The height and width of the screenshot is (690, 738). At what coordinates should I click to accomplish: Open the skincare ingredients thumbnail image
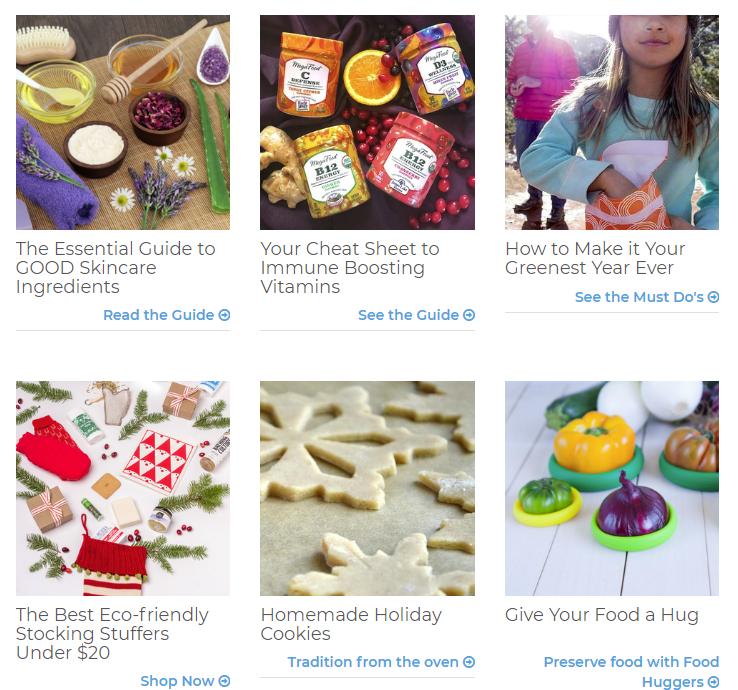pos(123,122)
